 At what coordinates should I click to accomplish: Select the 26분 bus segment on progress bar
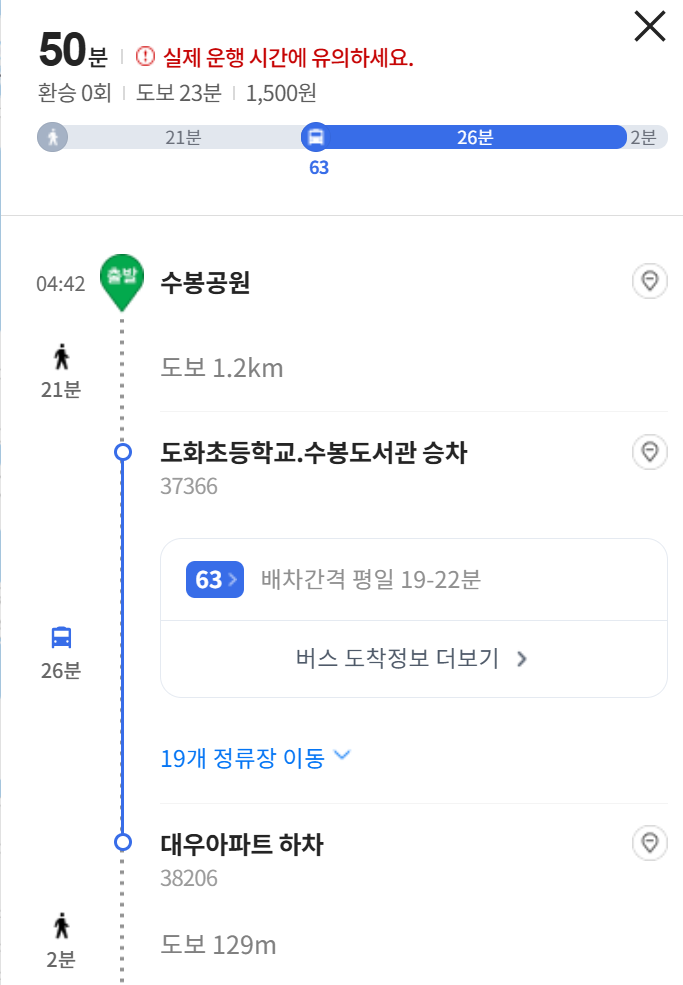click(x=475, y=137)
